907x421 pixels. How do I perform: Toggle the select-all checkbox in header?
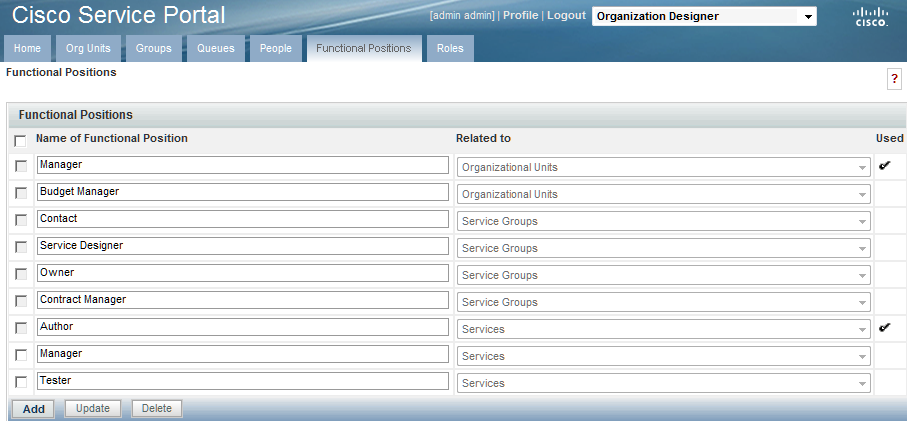point(20,141)
